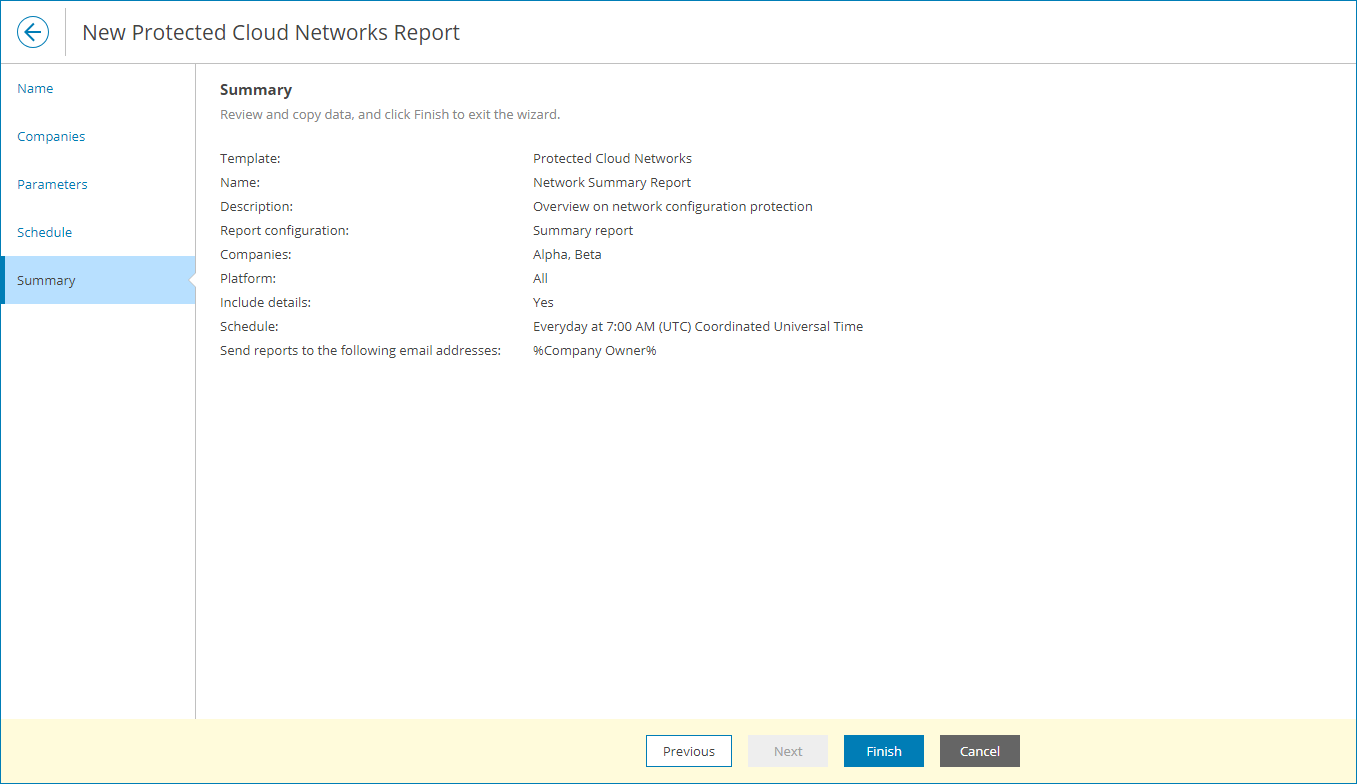The width and height of the screenshot is (1357, 784).
Task: Click the Cancel button
Action: click(979, 751)
